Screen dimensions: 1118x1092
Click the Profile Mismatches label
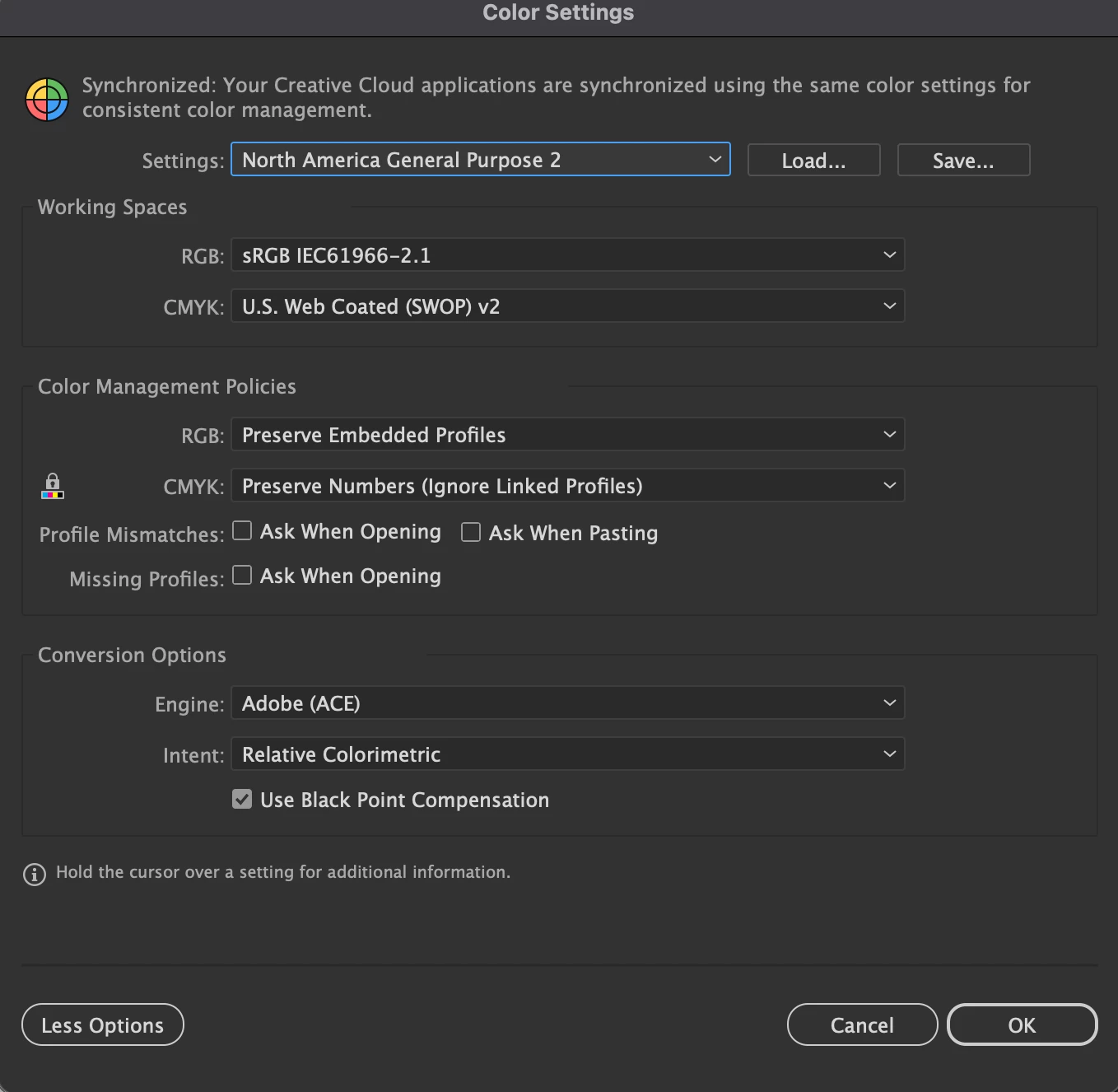pyautogui.click(x=132, y=534)
